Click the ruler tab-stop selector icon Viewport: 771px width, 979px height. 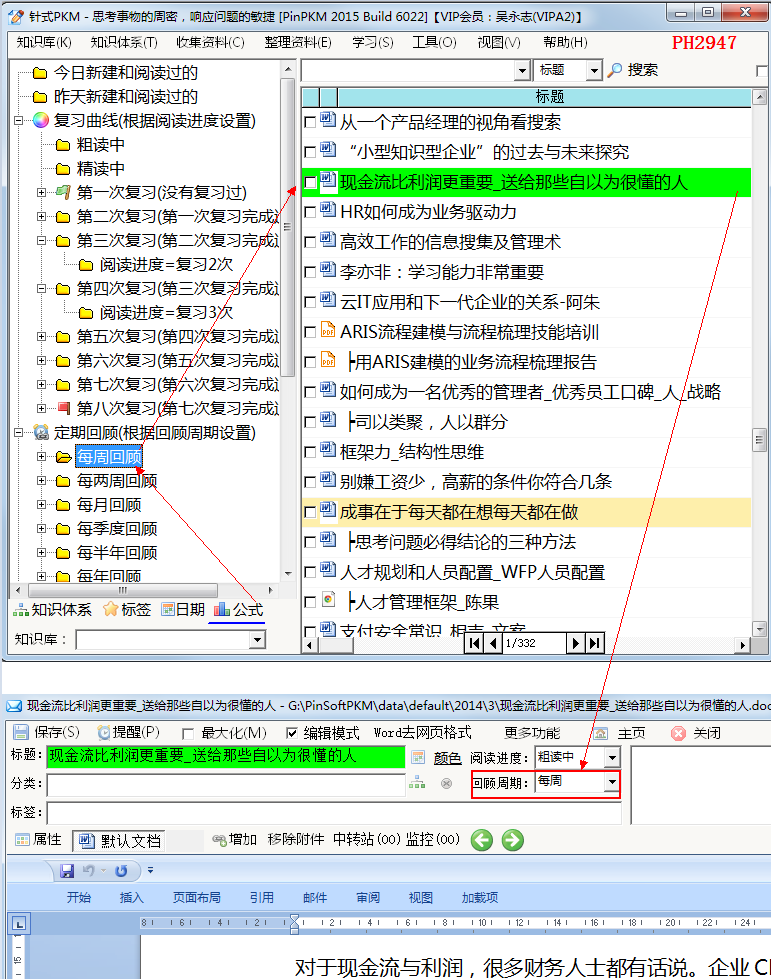pyautogui.click(x=19, y=923)
